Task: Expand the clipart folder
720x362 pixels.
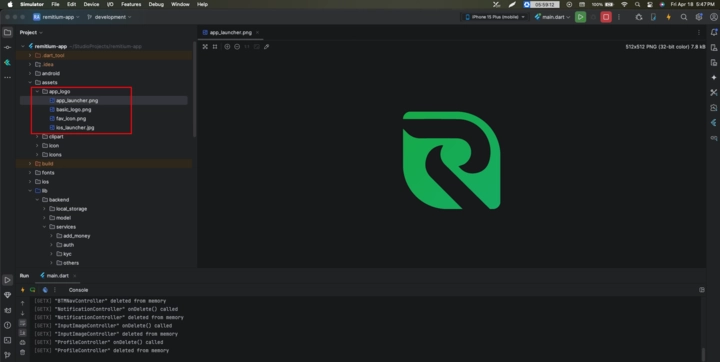Action: click(x=37, y=137)
